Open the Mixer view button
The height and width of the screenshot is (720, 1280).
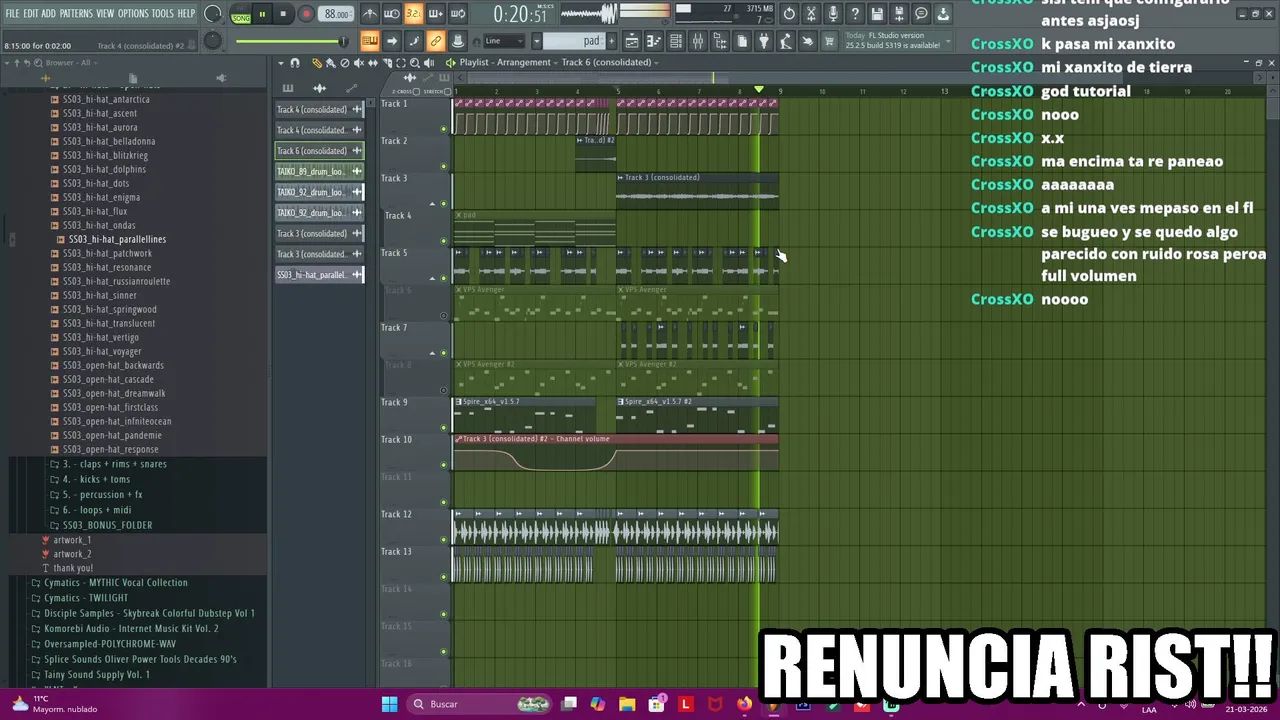(x=698, y=41)
